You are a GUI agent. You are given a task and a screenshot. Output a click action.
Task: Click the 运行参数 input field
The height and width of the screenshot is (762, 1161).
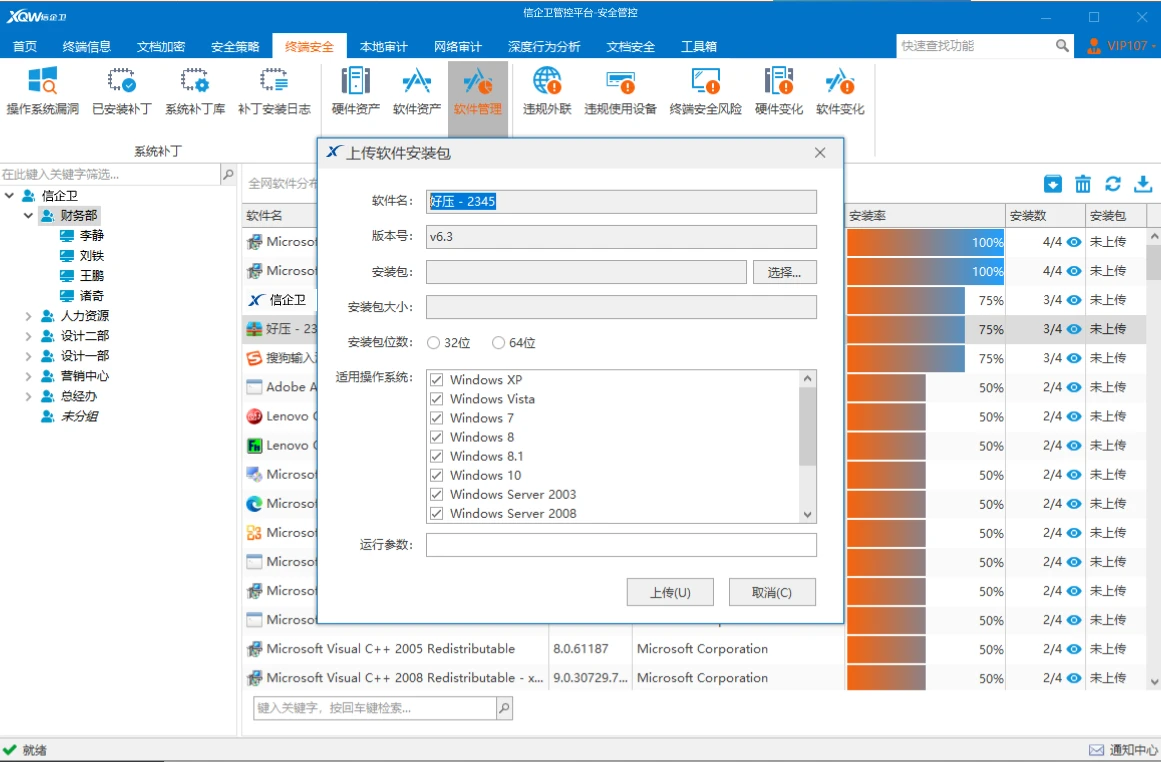point(621,545)
